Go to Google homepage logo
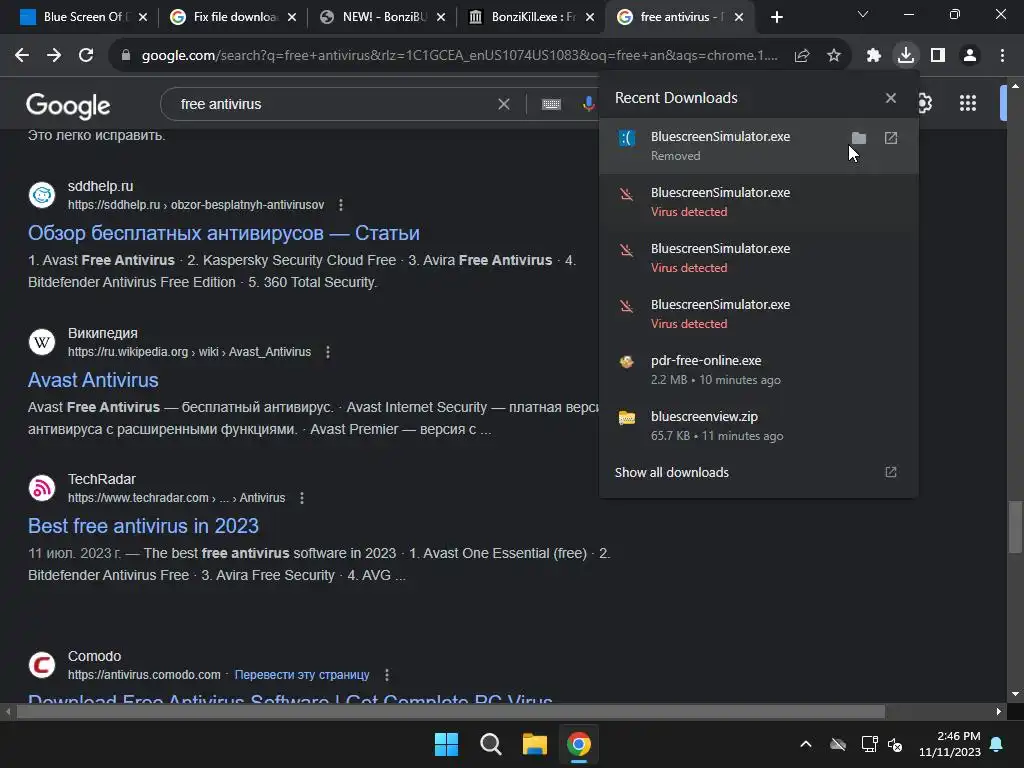Viewport: 1024px width, 768px height. pos(68,105)
